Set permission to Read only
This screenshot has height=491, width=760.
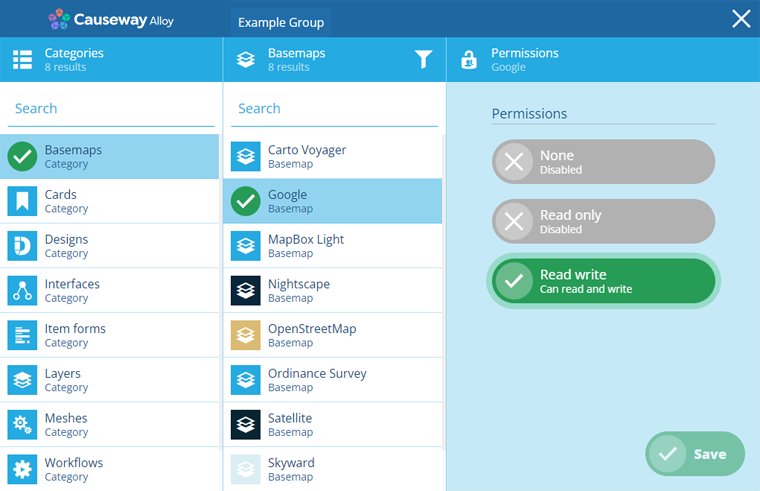tap(603, 222)
